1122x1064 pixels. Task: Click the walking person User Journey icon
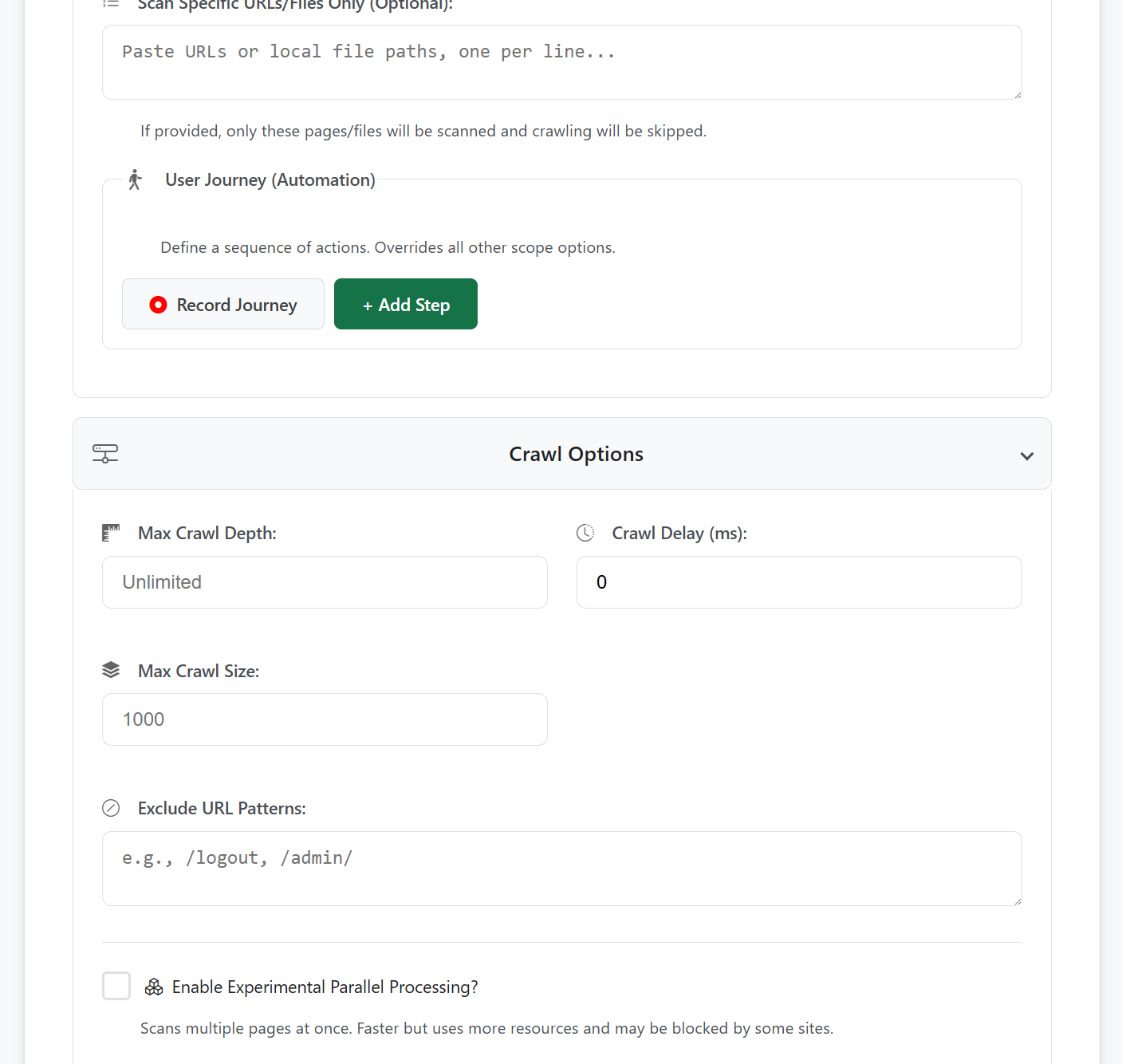pos(135,179)
